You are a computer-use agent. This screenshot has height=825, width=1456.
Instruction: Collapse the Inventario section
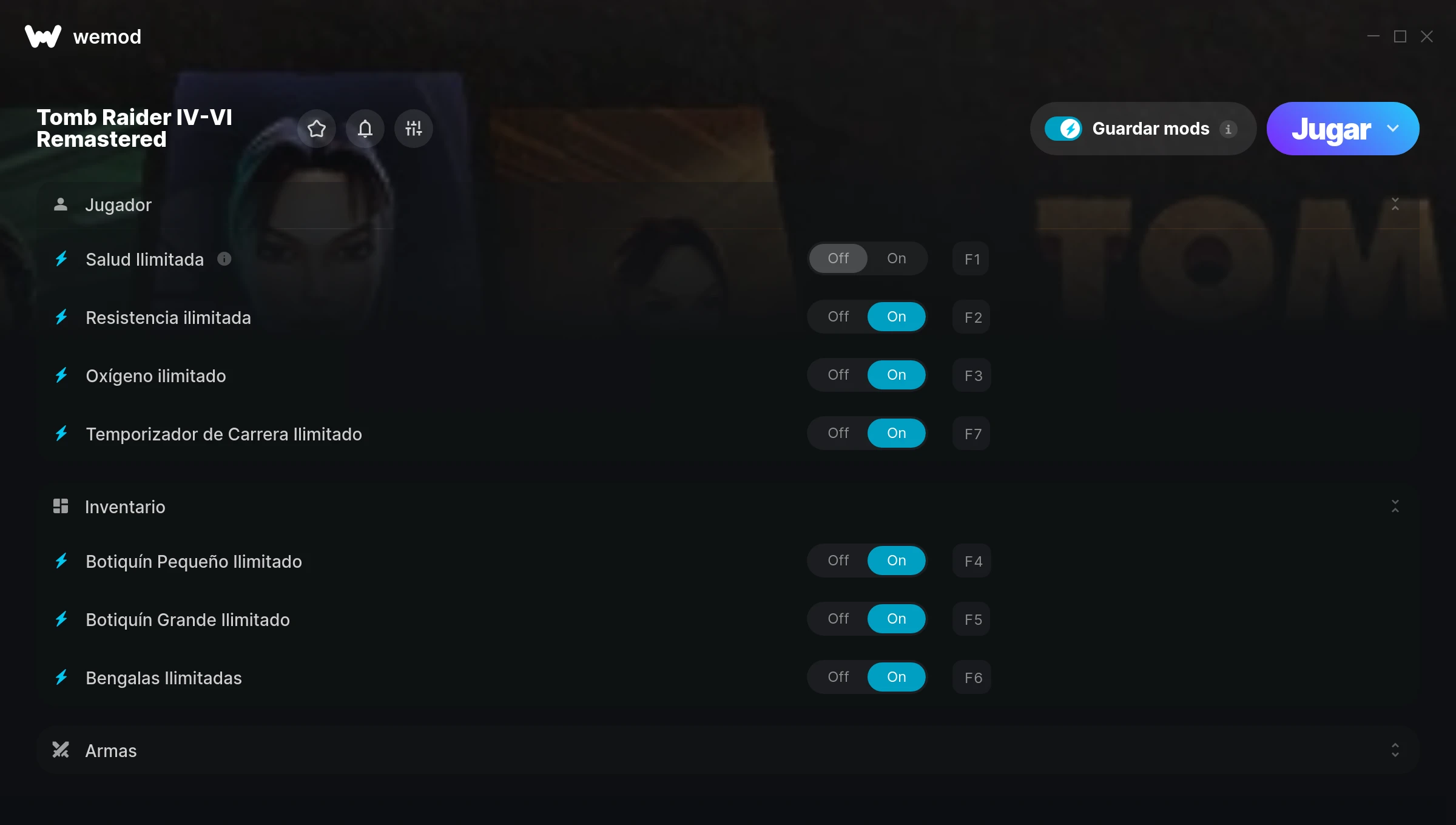(1395, 507)
